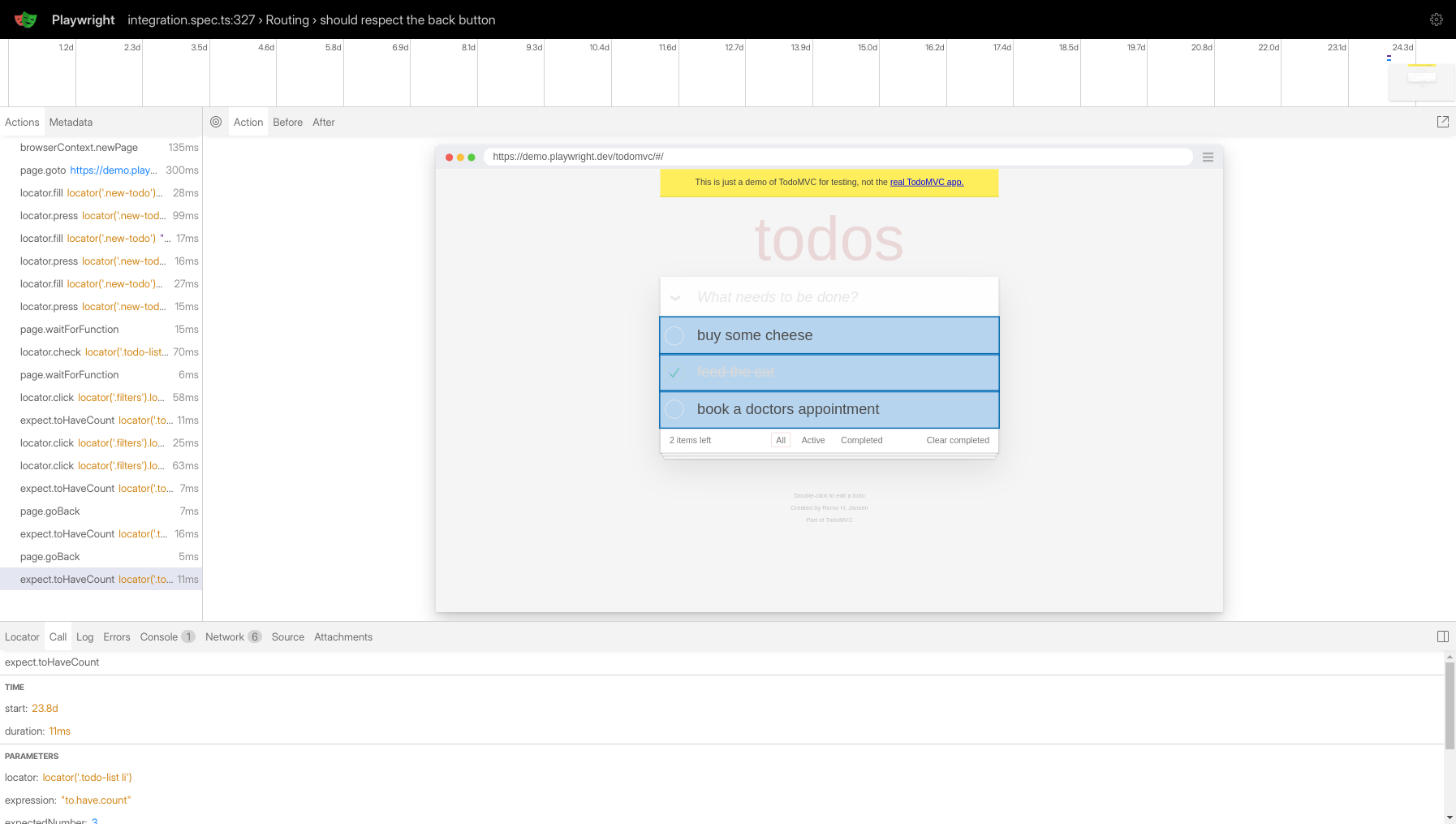This screenshot has width=1456, height=824.
Task: Click the "real TodoMVC app" link
Action: tap(925, 182)
